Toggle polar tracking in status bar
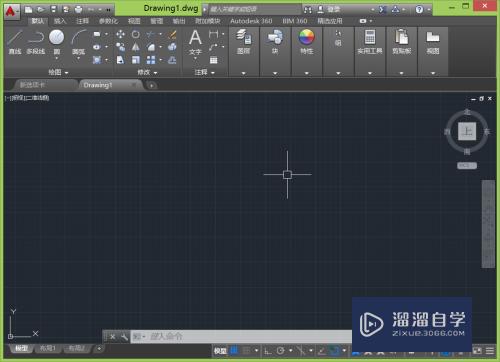Screen dimensions: 500x362 click(280, 351)
